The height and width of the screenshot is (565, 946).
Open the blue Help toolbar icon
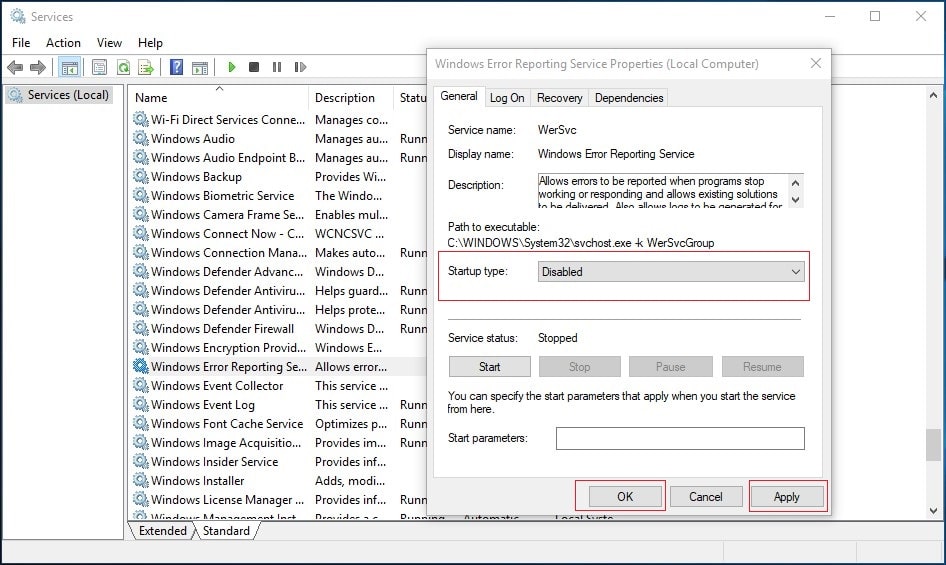click(176, 67)
